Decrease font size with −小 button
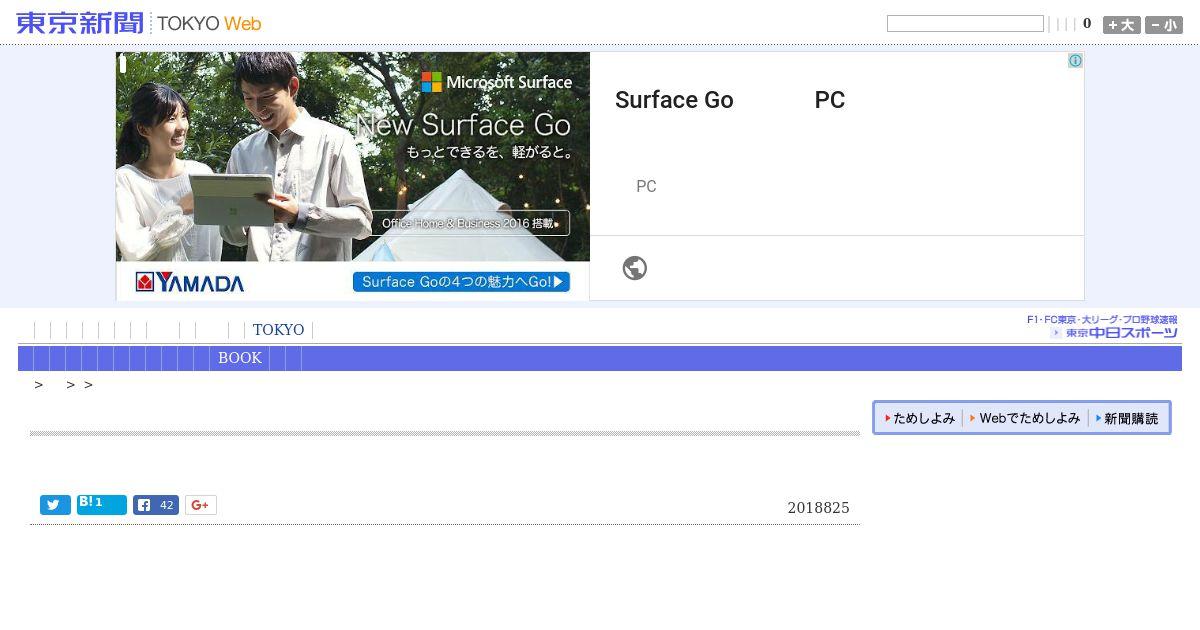The width and height of the screenshot is (1200, 630). tap(1164, 25)
